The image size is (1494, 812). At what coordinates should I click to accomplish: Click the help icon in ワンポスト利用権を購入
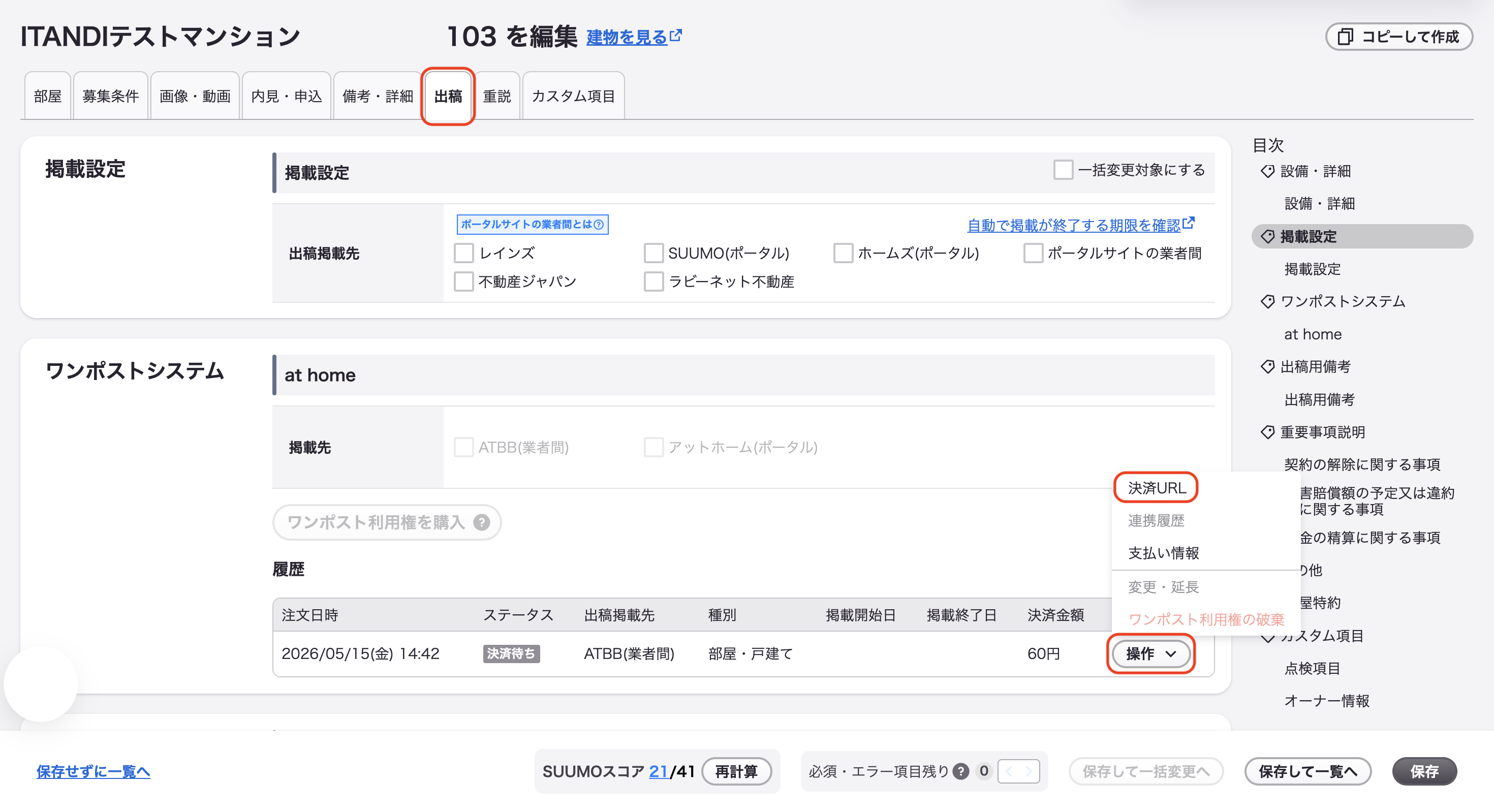point(481,522)
